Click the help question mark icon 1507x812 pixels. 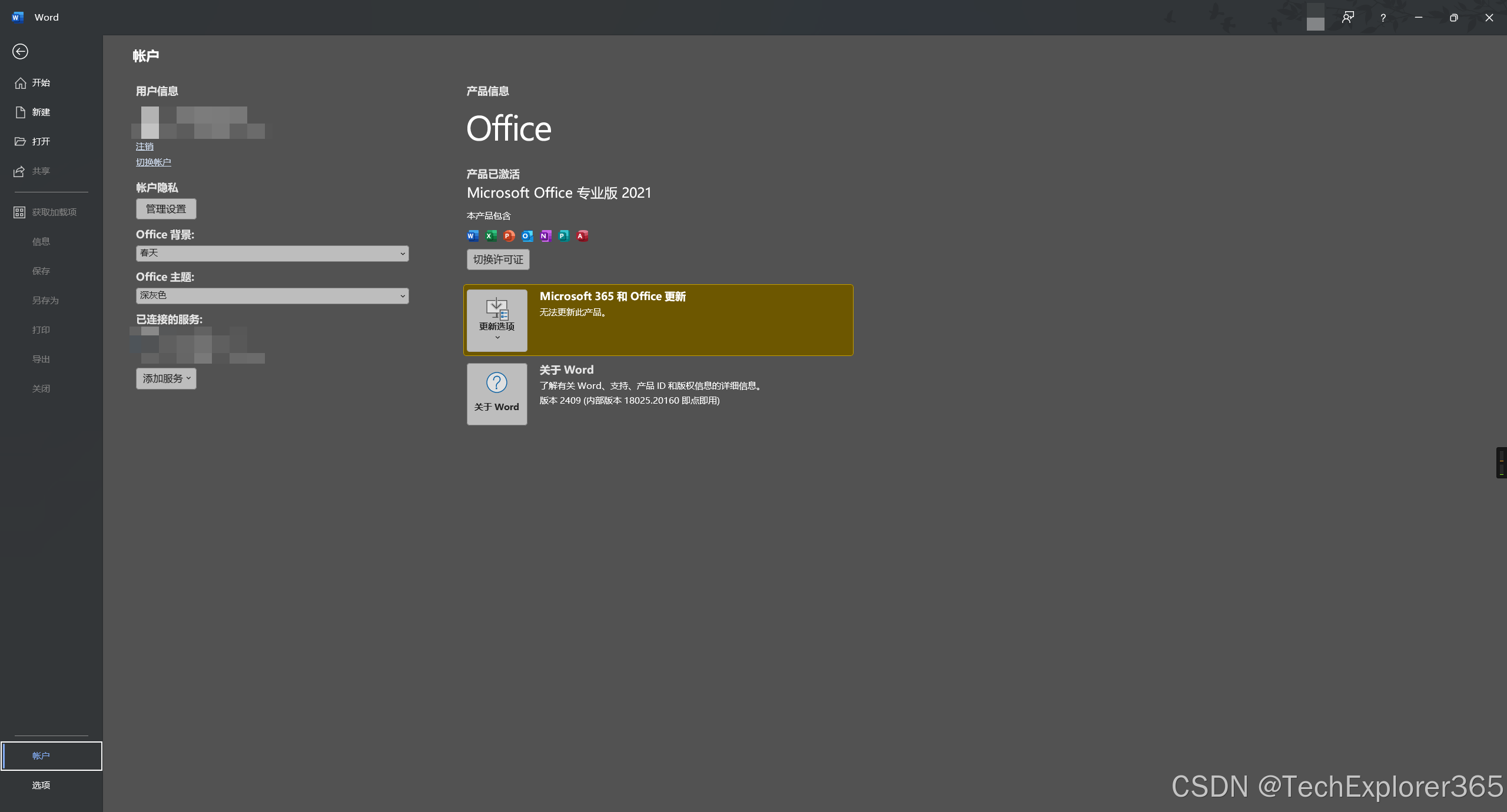point(1383,18)
